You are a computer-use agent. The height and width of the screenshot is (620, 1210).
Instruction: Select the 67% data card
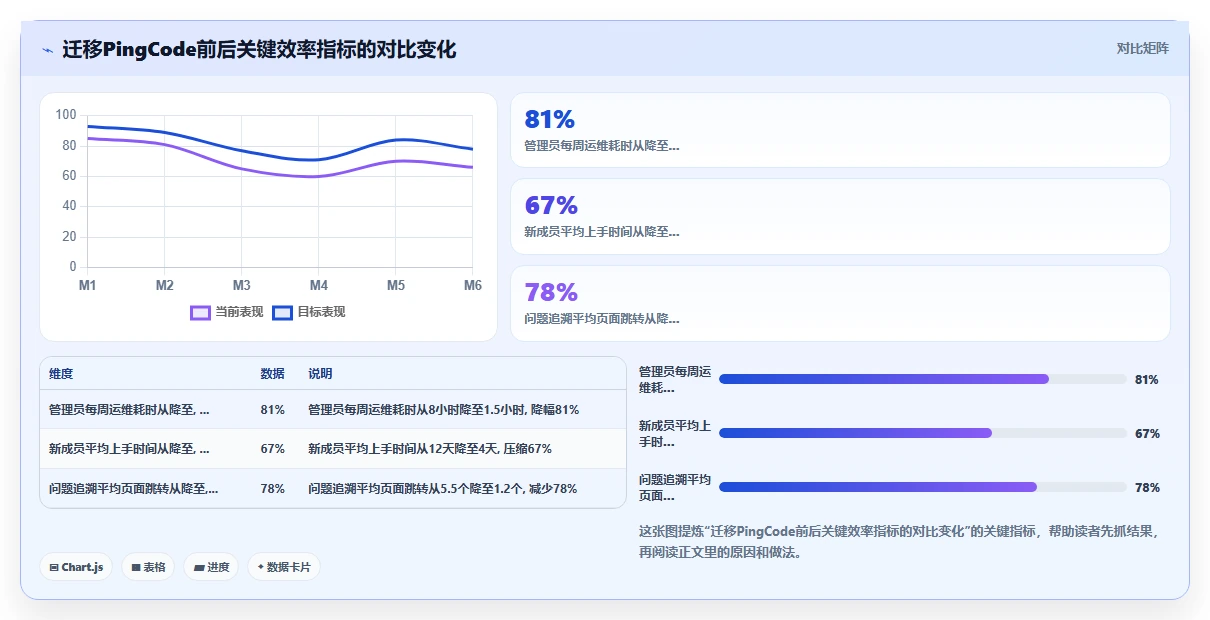point(840,217)
